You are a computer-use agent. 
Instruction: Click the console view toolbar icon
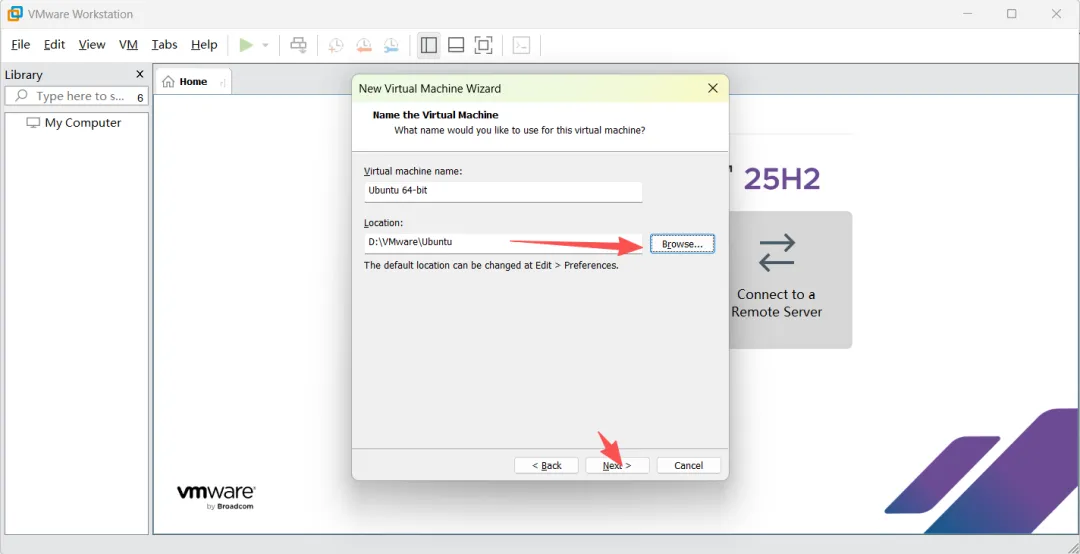point(522,45)
